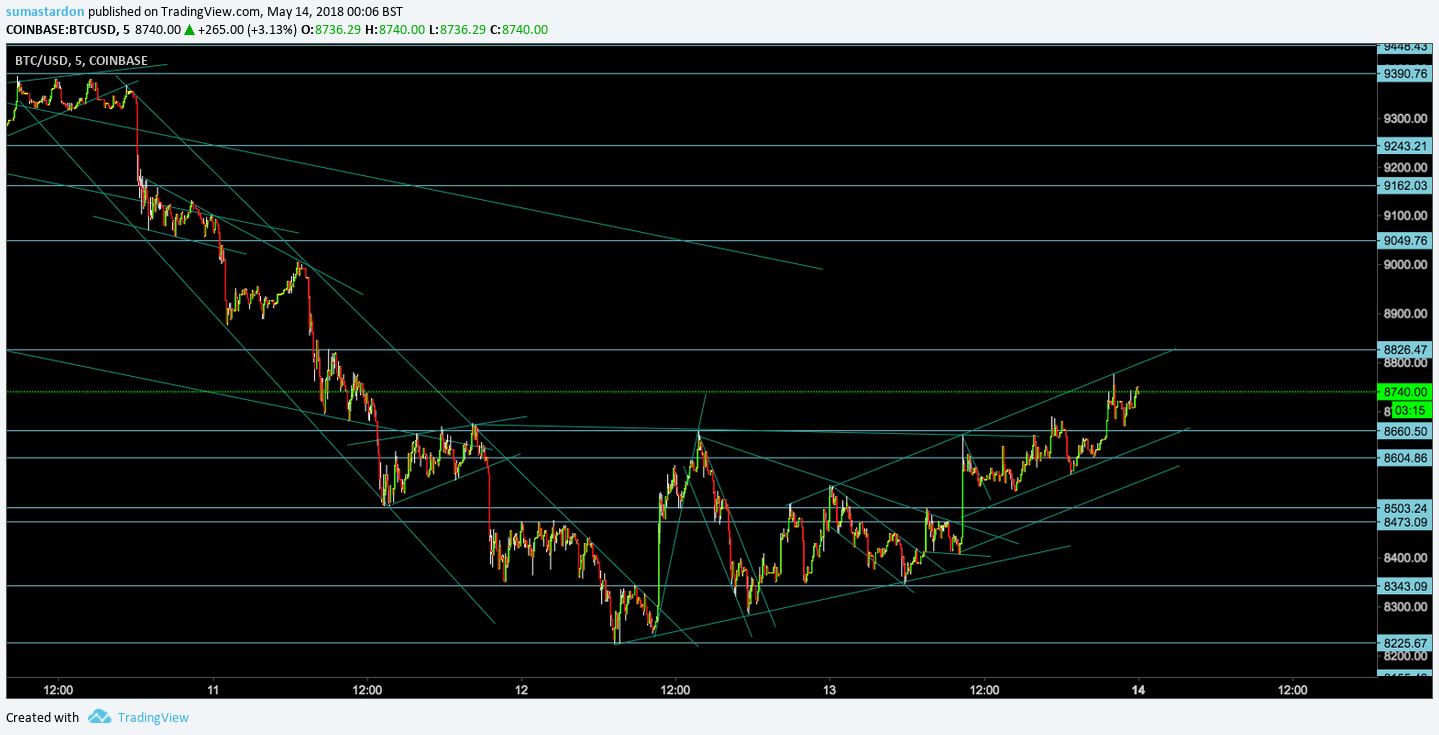Viewport: 1439px width, 735px height.
Task: Click the 03:15 bar countdown label
Action: (x=1411, y=411)
